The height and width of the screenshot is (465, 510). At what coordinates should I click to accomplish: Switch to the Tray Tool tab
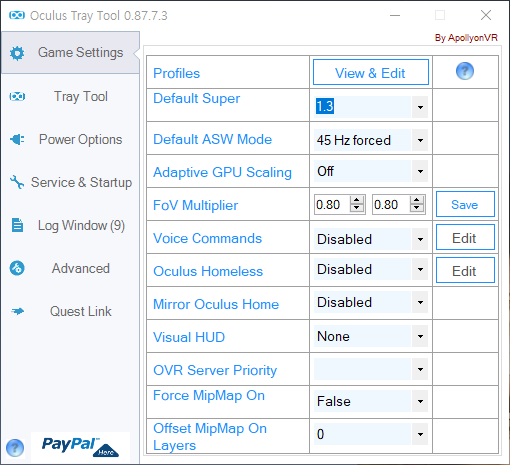70,97
